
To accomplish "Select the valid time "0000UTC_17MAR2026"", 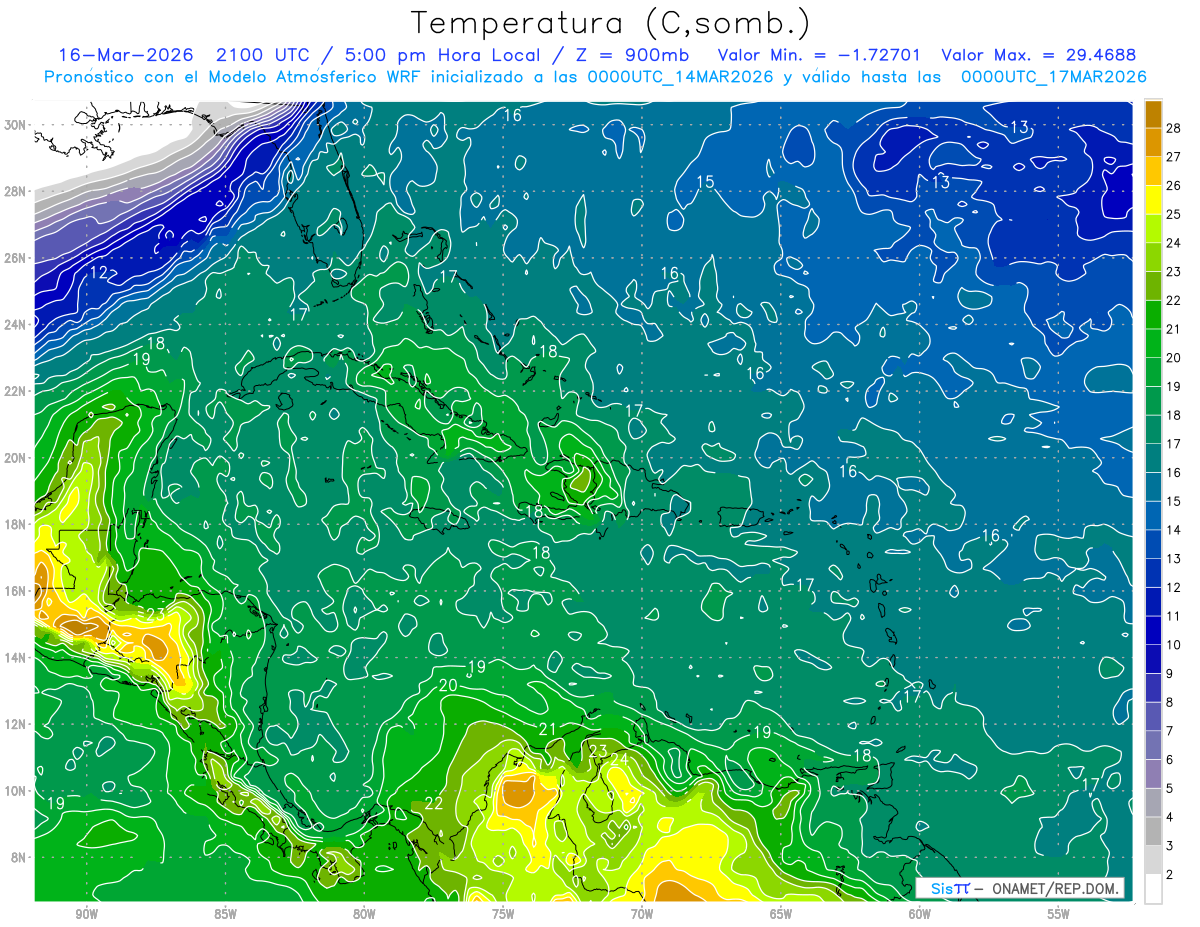I will click(x=1052, y=77).
